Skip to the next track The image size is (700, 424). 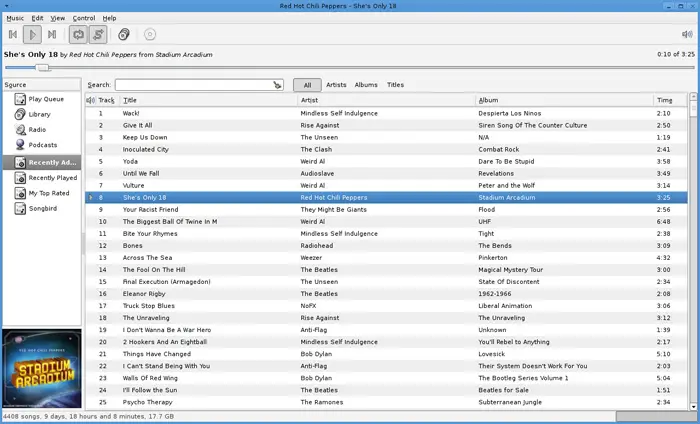(52, 34)
